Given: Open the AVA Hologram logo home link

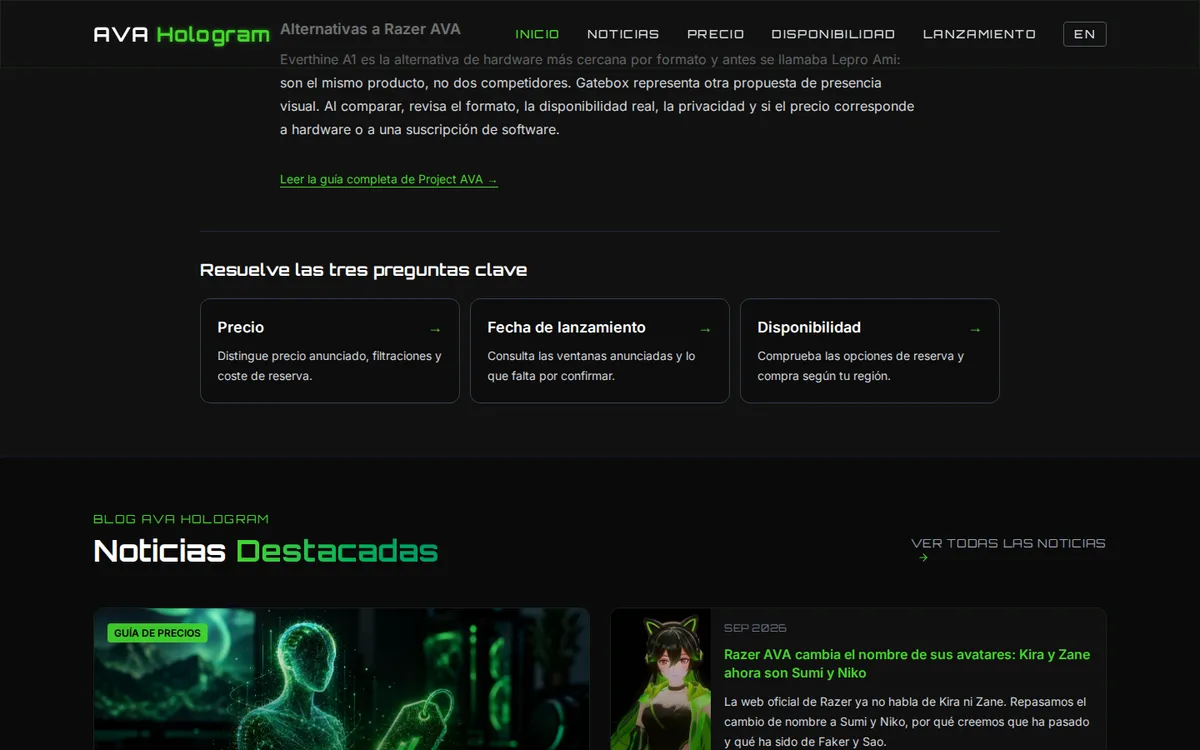Looking at the screenshot, I should pyautogui.click(x=181, y=34).
